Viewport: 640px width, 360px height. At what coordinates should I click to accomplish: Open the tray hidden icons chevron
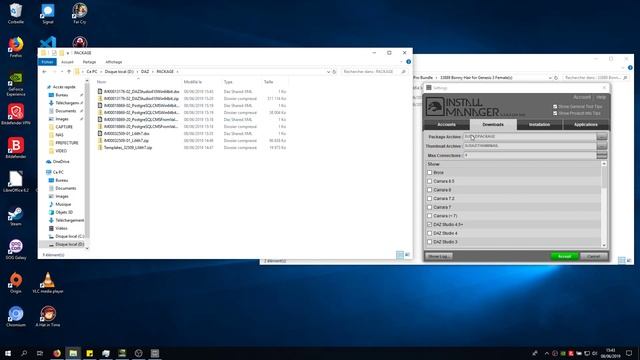pyautogui.click(x=547, y=353)
